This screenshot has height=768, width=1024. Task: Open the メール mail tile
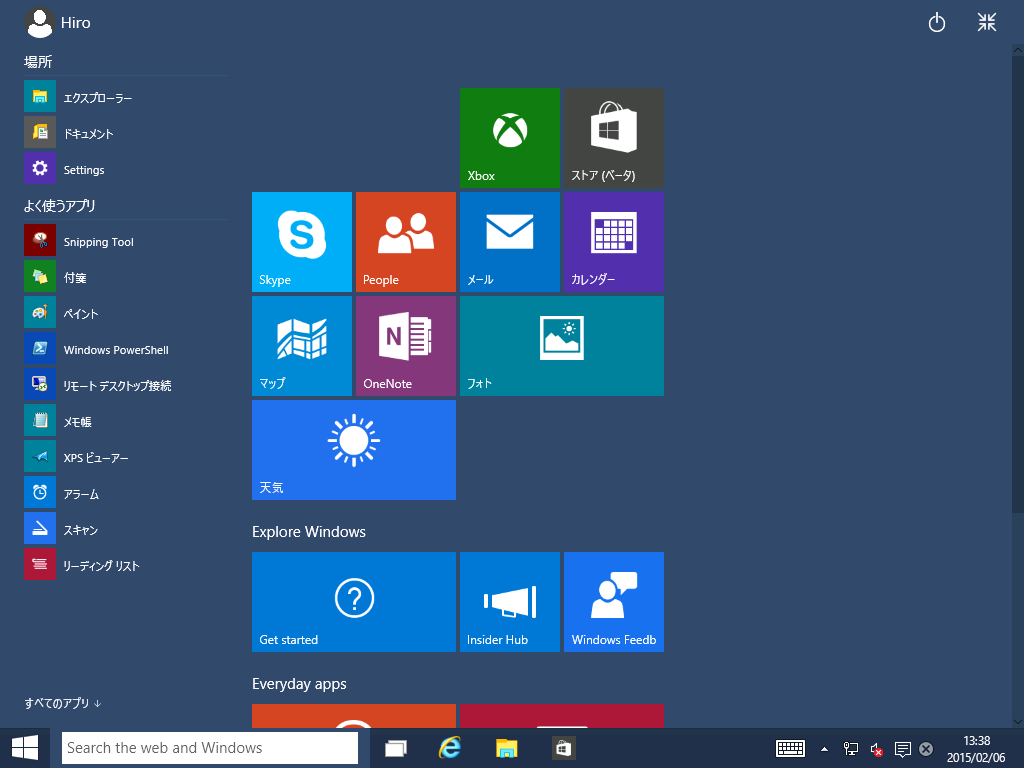click(509, 242)
